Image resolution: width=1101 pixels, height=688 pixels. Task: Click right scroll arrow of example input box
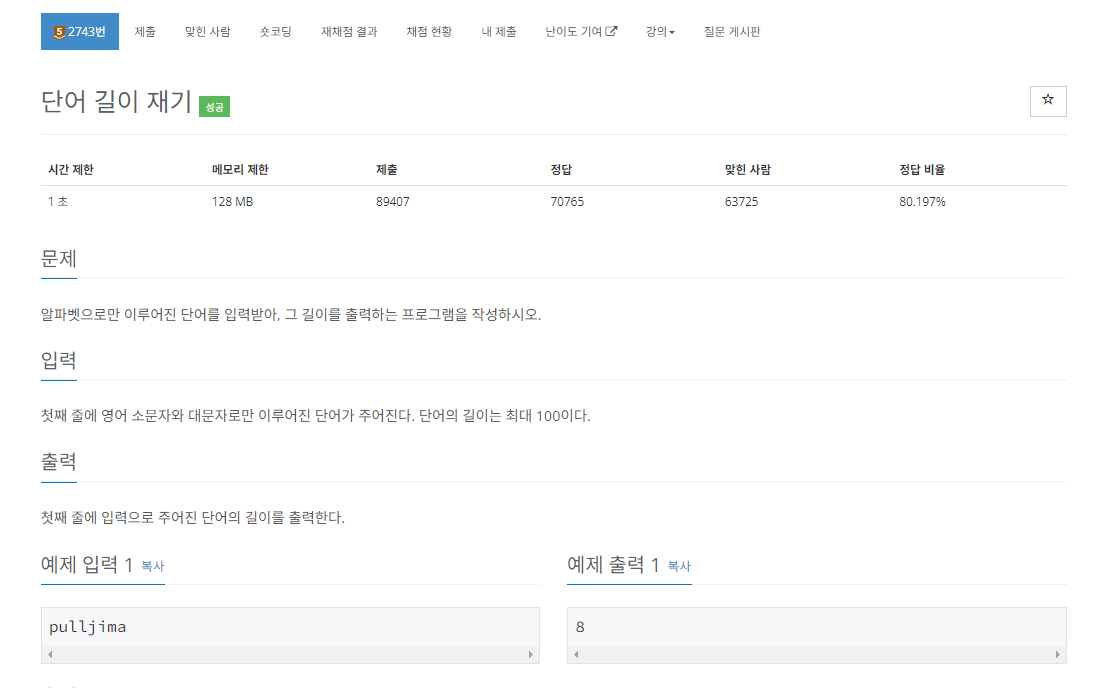point(531,654)
